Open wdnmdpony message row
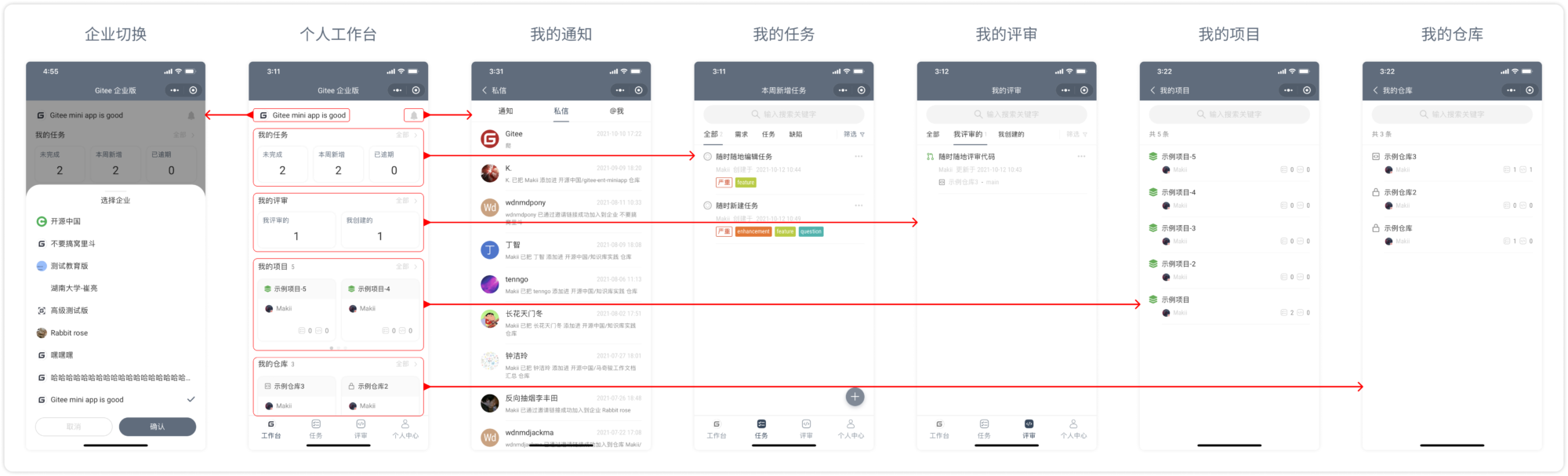The image size is (1568, 476). tap(561, 211)
